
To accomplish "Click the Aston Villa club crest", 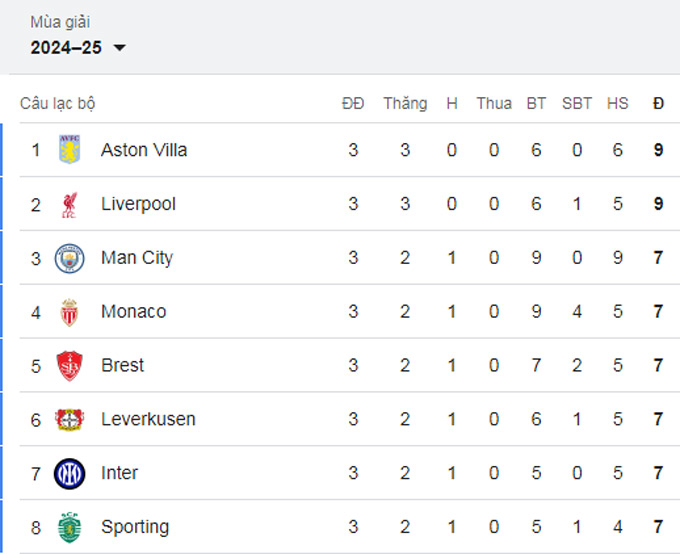I will coord(69,149).
